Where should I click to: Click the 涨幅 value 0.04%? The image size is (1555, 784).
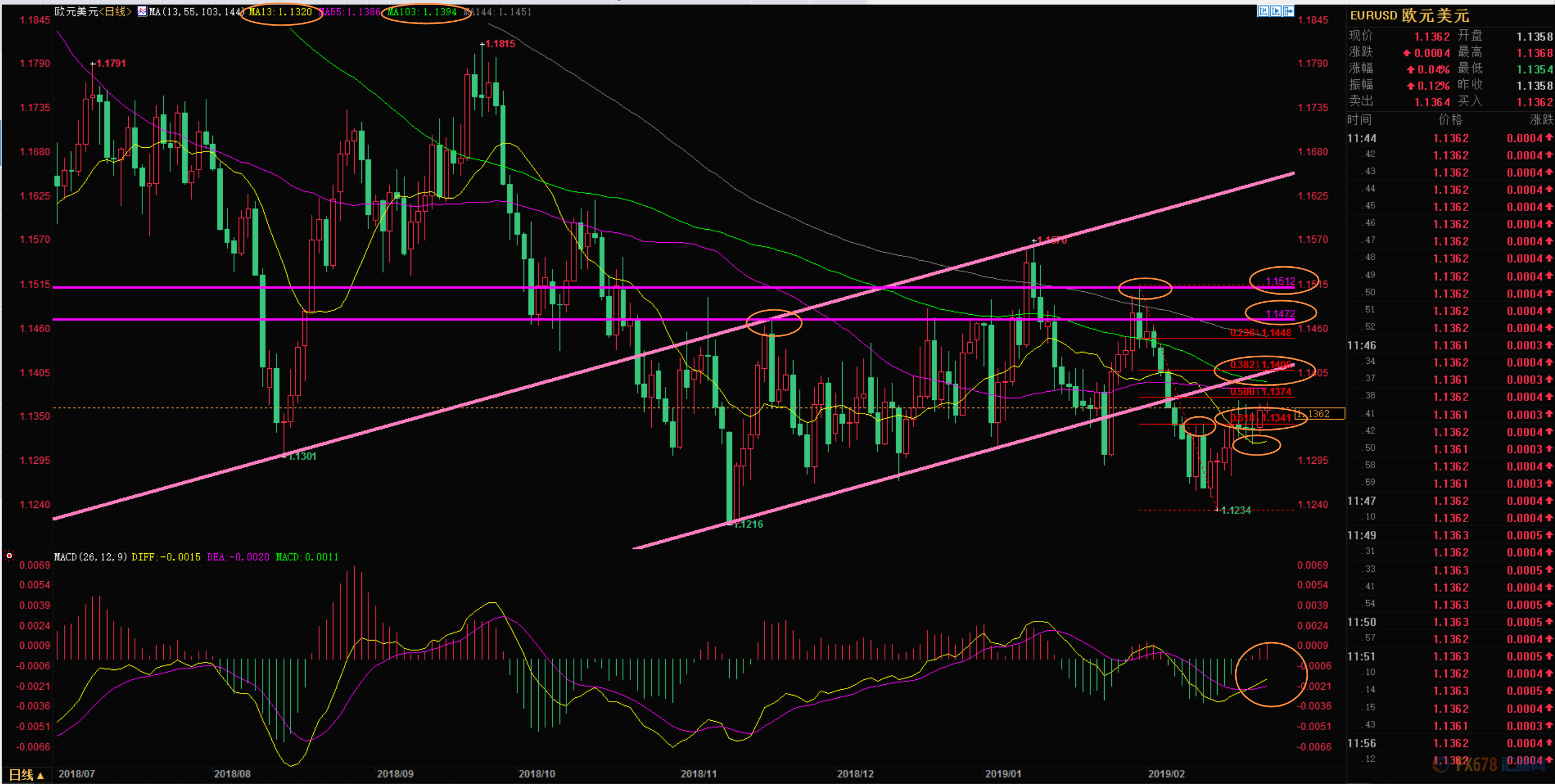click(x=1433, y=69)
